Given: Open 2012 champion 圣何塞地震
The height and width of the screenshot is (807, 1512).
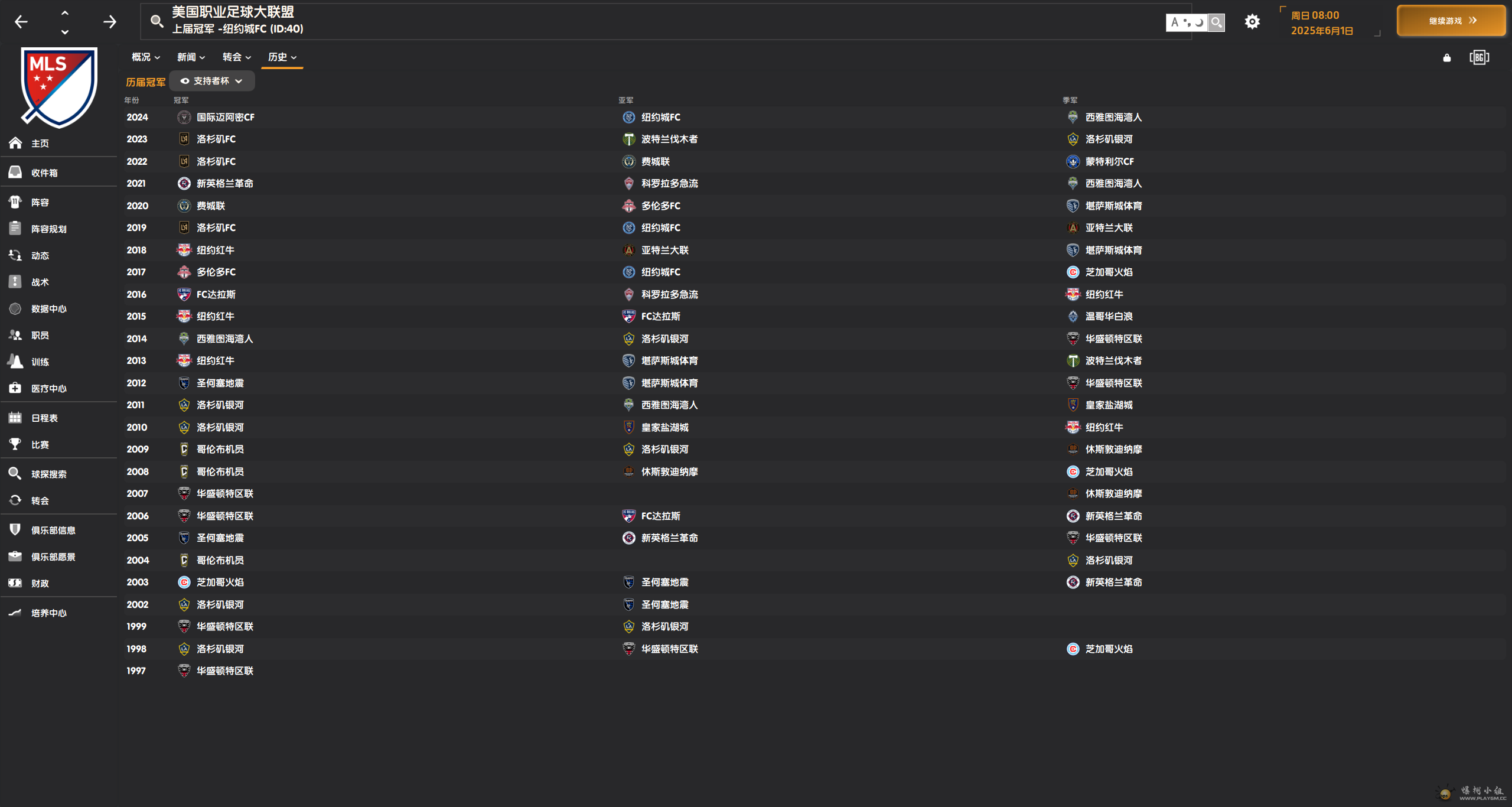Looking at the screenshot, I should (x=220, y=383).
